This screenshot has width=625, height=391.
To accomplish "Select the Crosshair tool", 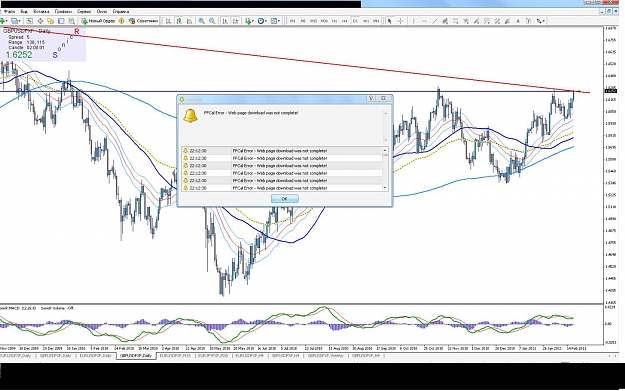I will (x=400, y=21).
